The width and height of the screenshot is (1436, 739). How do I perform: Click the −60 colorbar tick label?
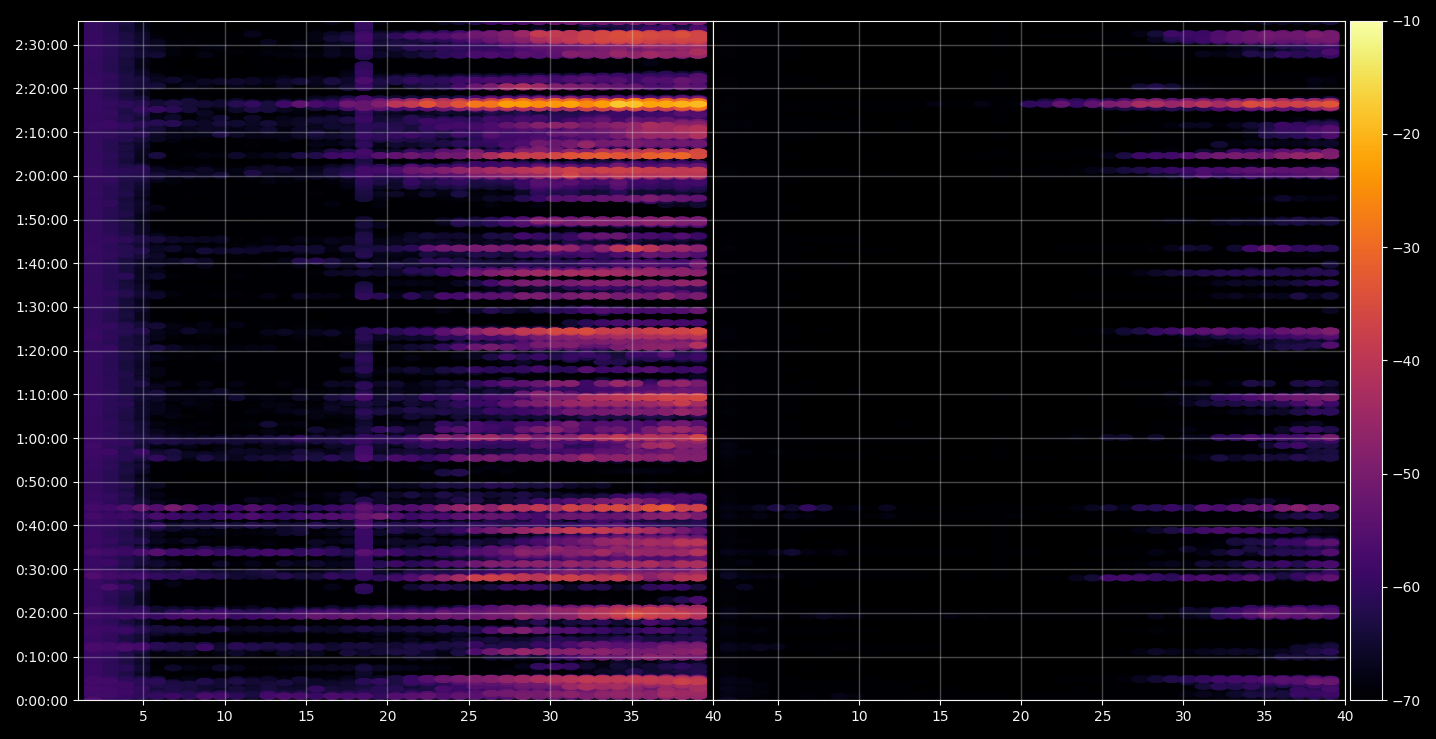pyautogui.click(x=1405, y=587)
